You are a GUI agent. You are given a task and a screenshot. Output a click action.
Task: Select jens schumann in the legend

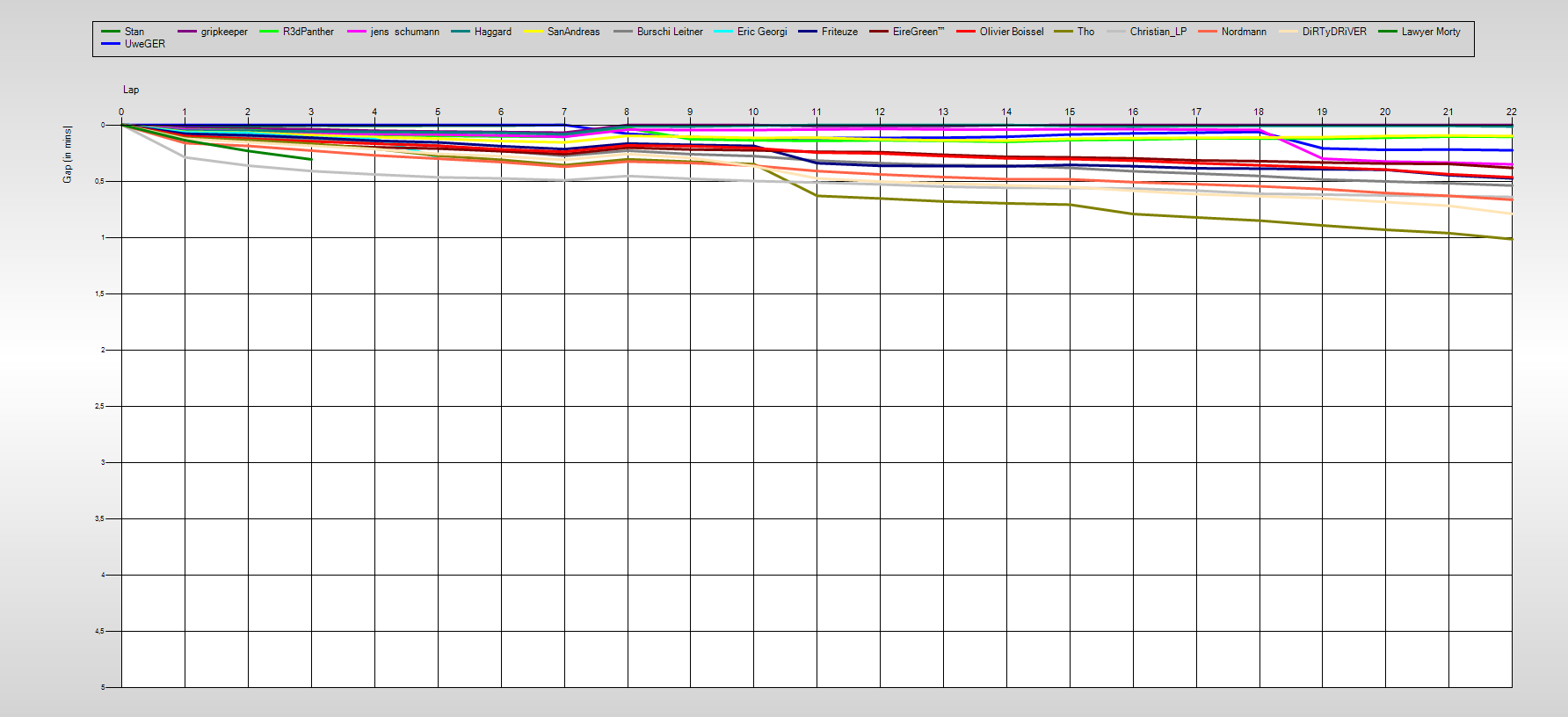click(x=405, y=32)
